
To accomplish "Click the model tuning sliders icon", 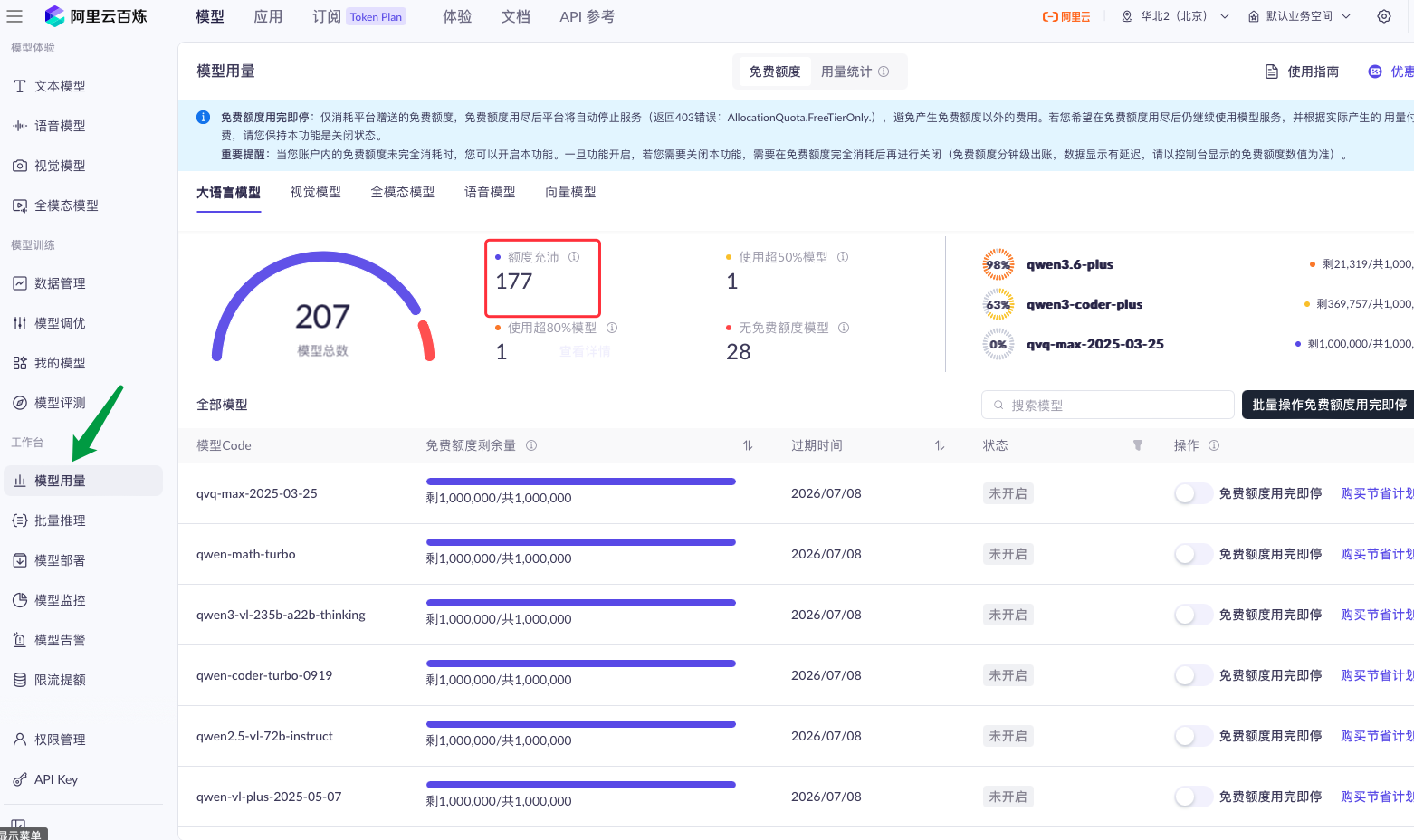I will (20, 323).
